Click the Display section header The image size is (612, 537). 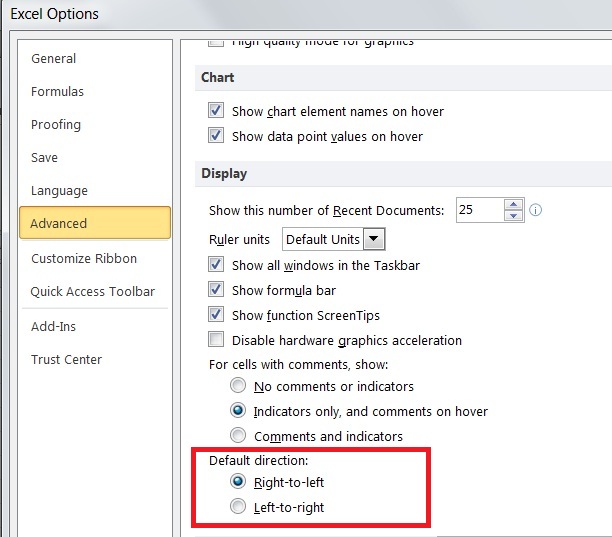point(403,174)
